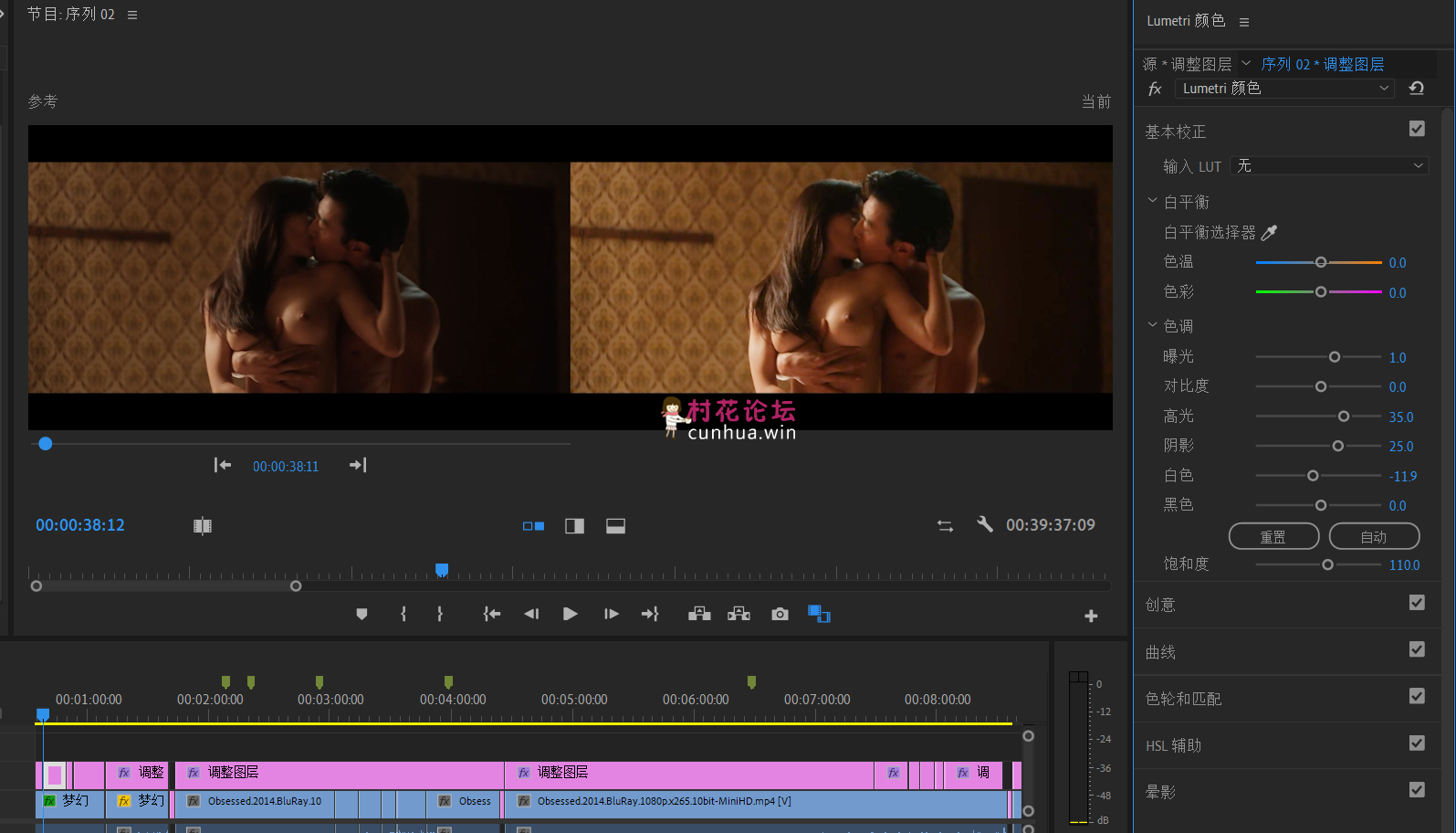Collapse the Tone section
Screen dimensions: 1456x833
pos(1152,325)
